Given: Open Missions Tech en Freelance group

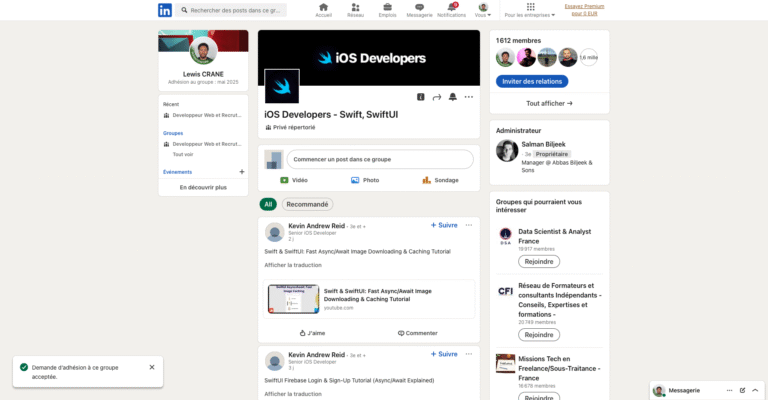Looking at the screenshot, I should tap(559, 368).
